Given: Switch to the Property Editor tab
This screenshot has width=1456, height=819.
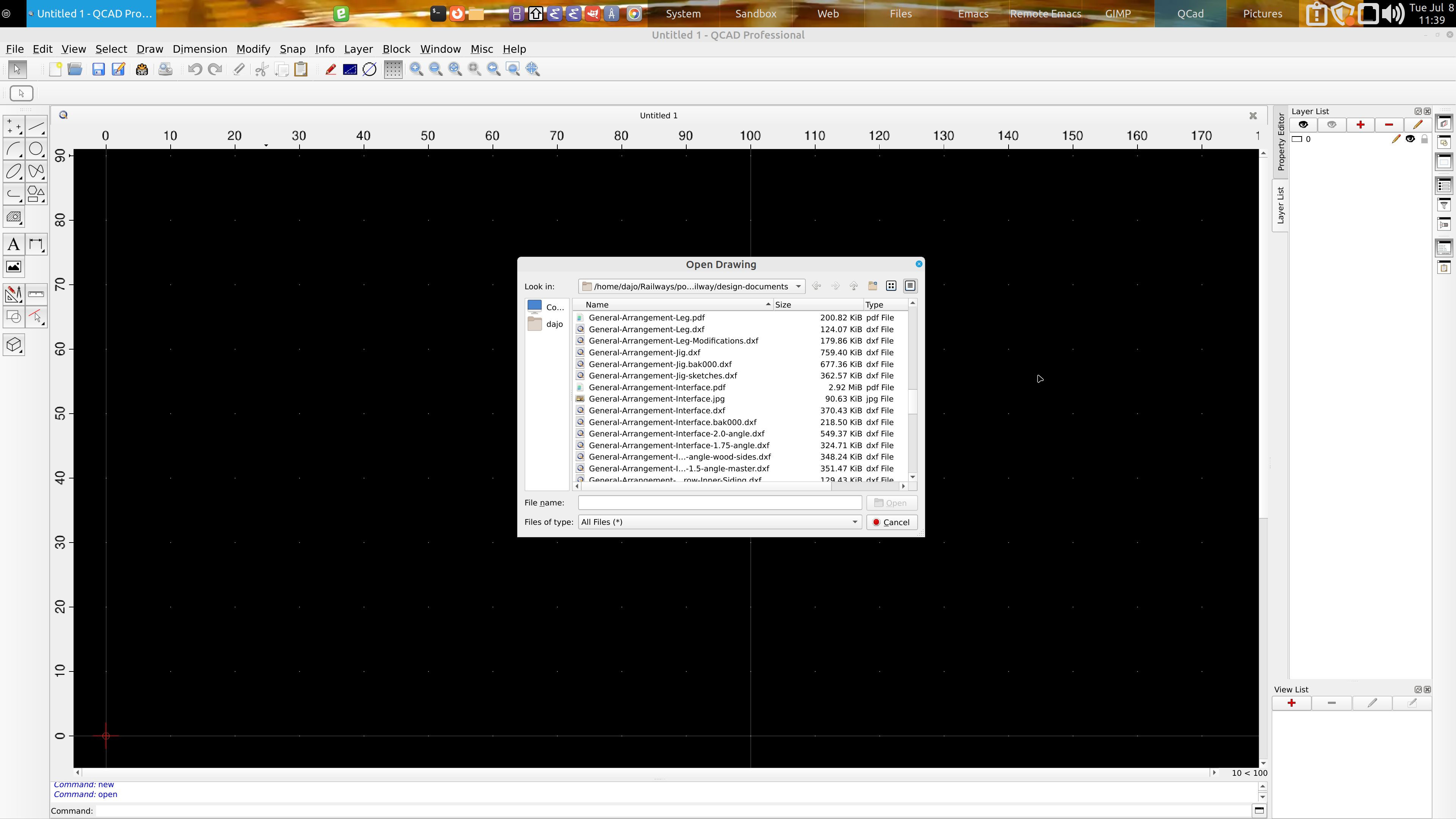Looking at the screenshot, I should pyautogui.click(x=1281, y=141).
